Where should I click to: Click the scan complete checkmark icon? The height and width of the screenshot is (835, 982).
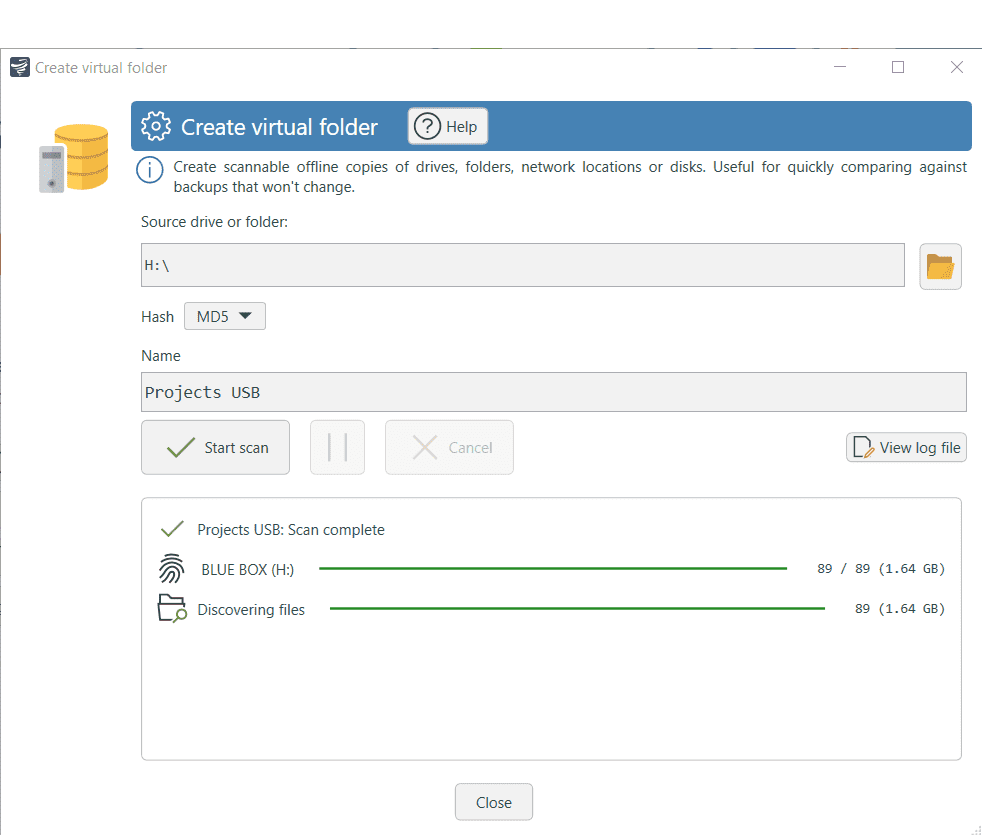pyautogui.click(x=172, y=529)
